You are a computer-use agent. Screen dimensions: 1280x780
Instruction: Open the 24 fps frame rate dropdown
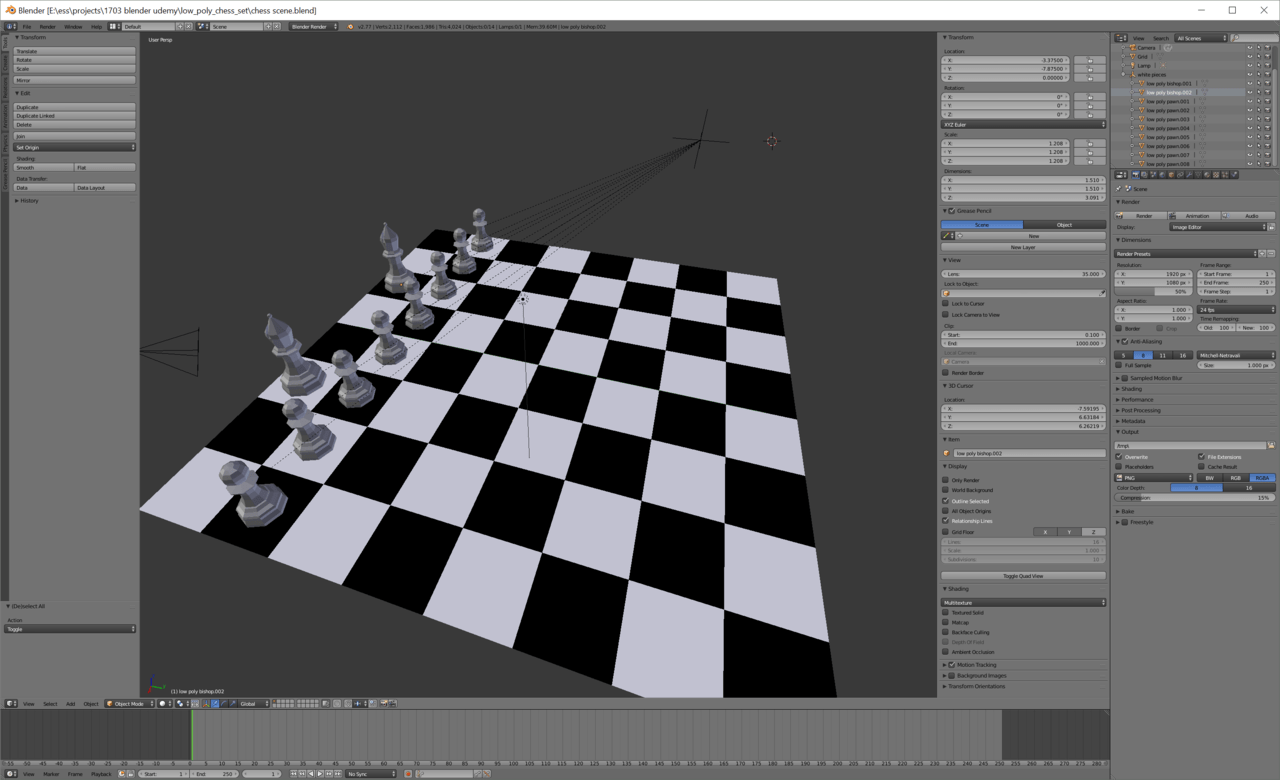tap(1237, 310)
